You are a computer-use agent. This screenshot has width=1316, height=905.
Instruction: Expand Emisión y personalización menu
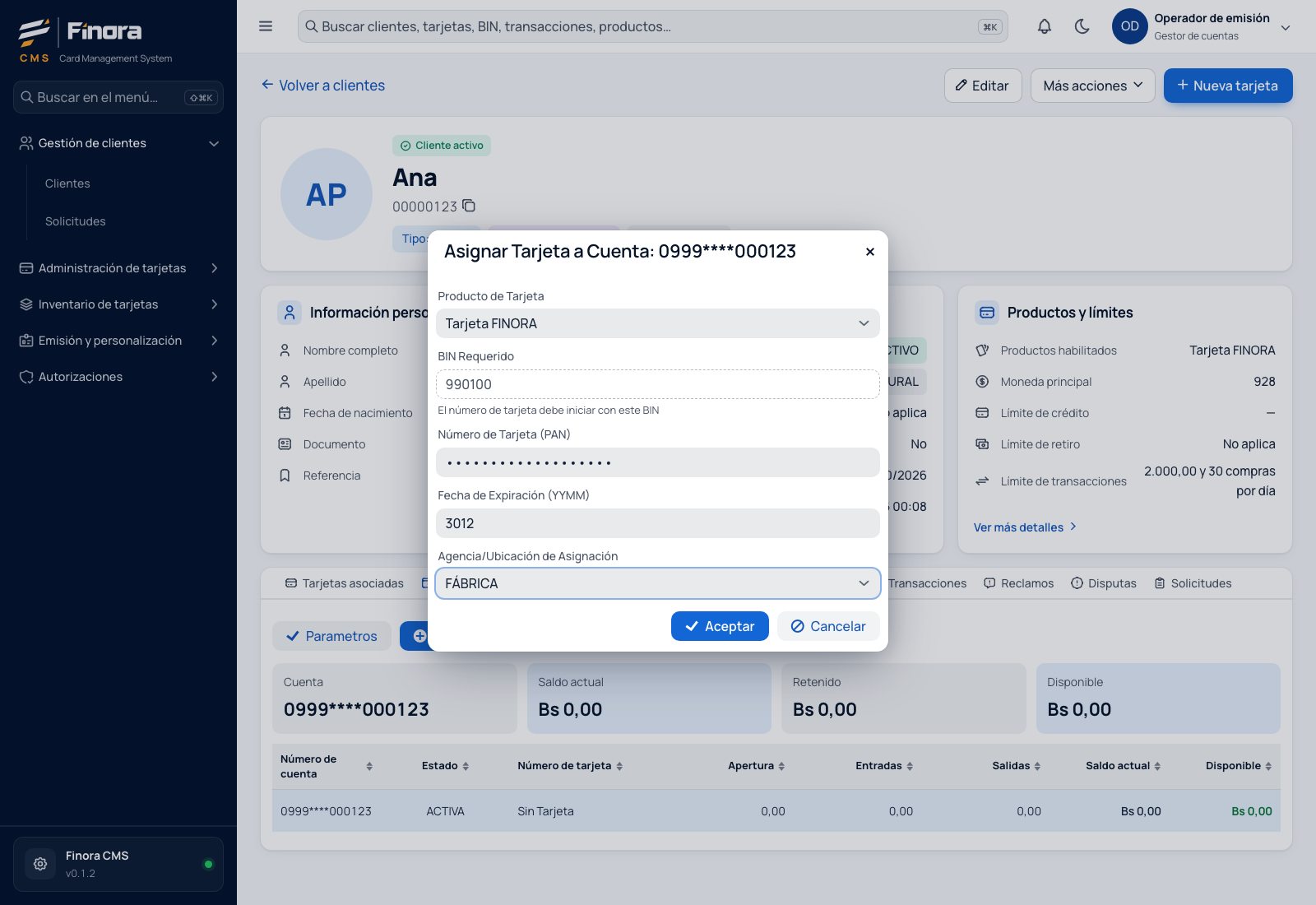coord(118,341)
